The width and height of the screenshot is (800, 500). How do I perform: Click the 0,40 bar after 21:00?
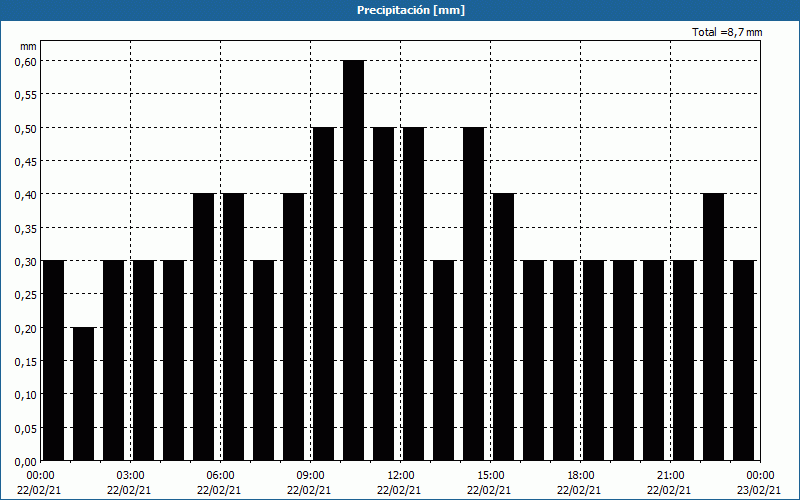tap(713, 327)
